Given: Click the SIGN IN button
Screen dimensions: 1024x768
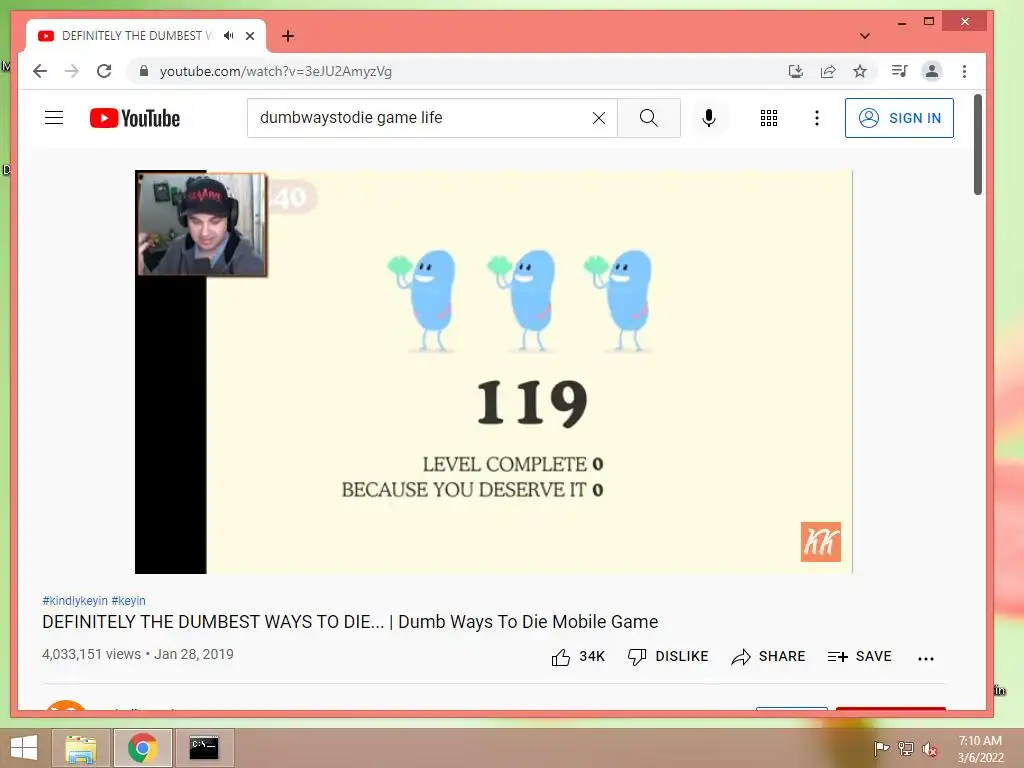Looking at the screenshot, I should point(899,118).
